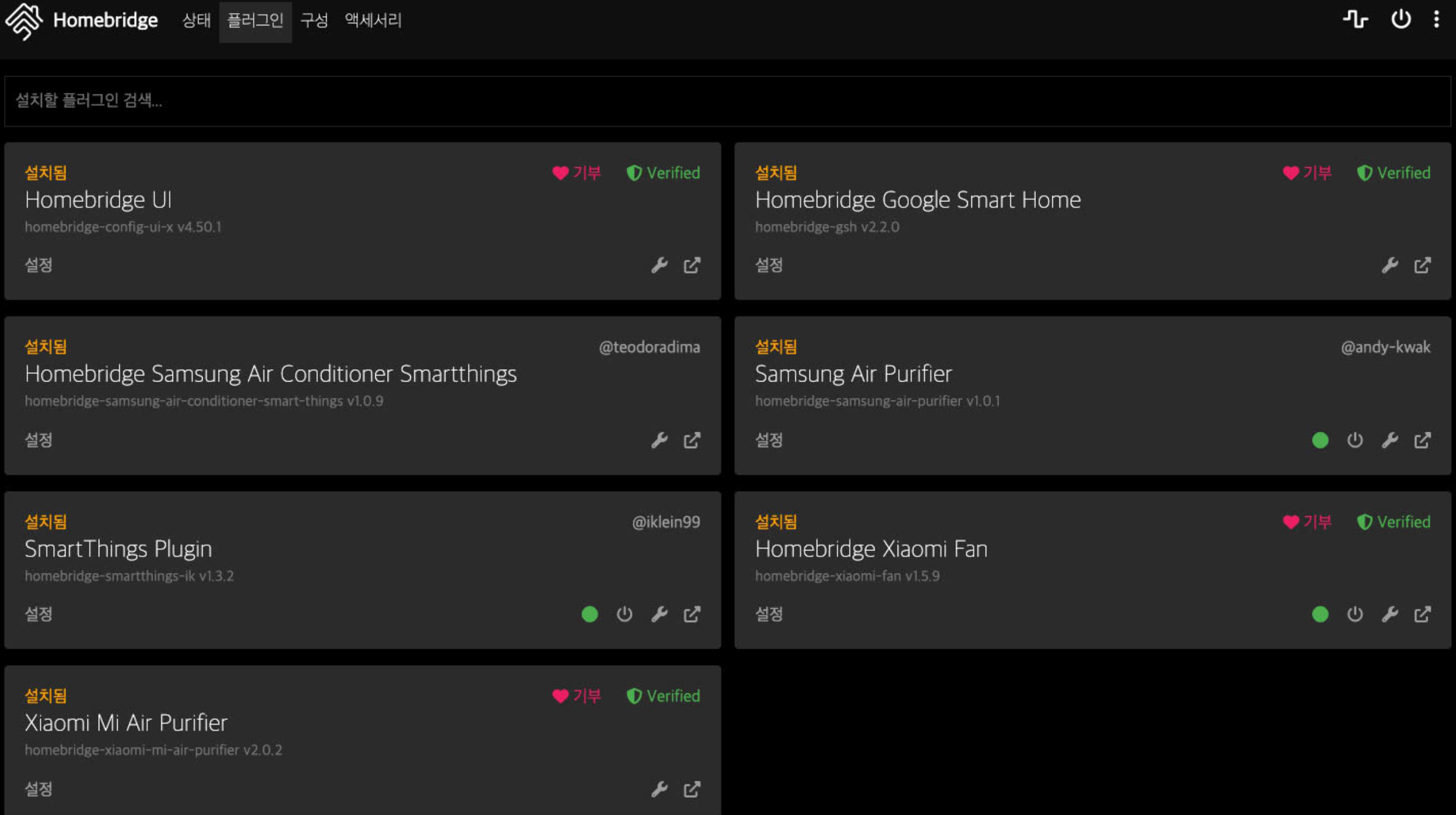Click the restart power icon in top bar
This screenshot has width=1456, height=815.
(1400, 19)
